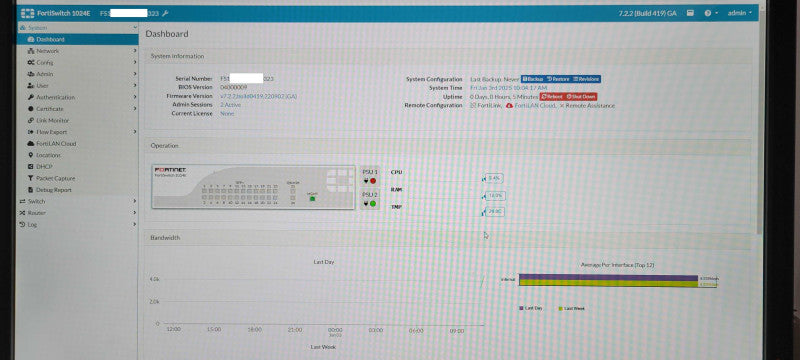Click the FortiSwitch logo icon in header
This screenshot has height=360, width=800.
pyautogui.click(x=27, y=13)
